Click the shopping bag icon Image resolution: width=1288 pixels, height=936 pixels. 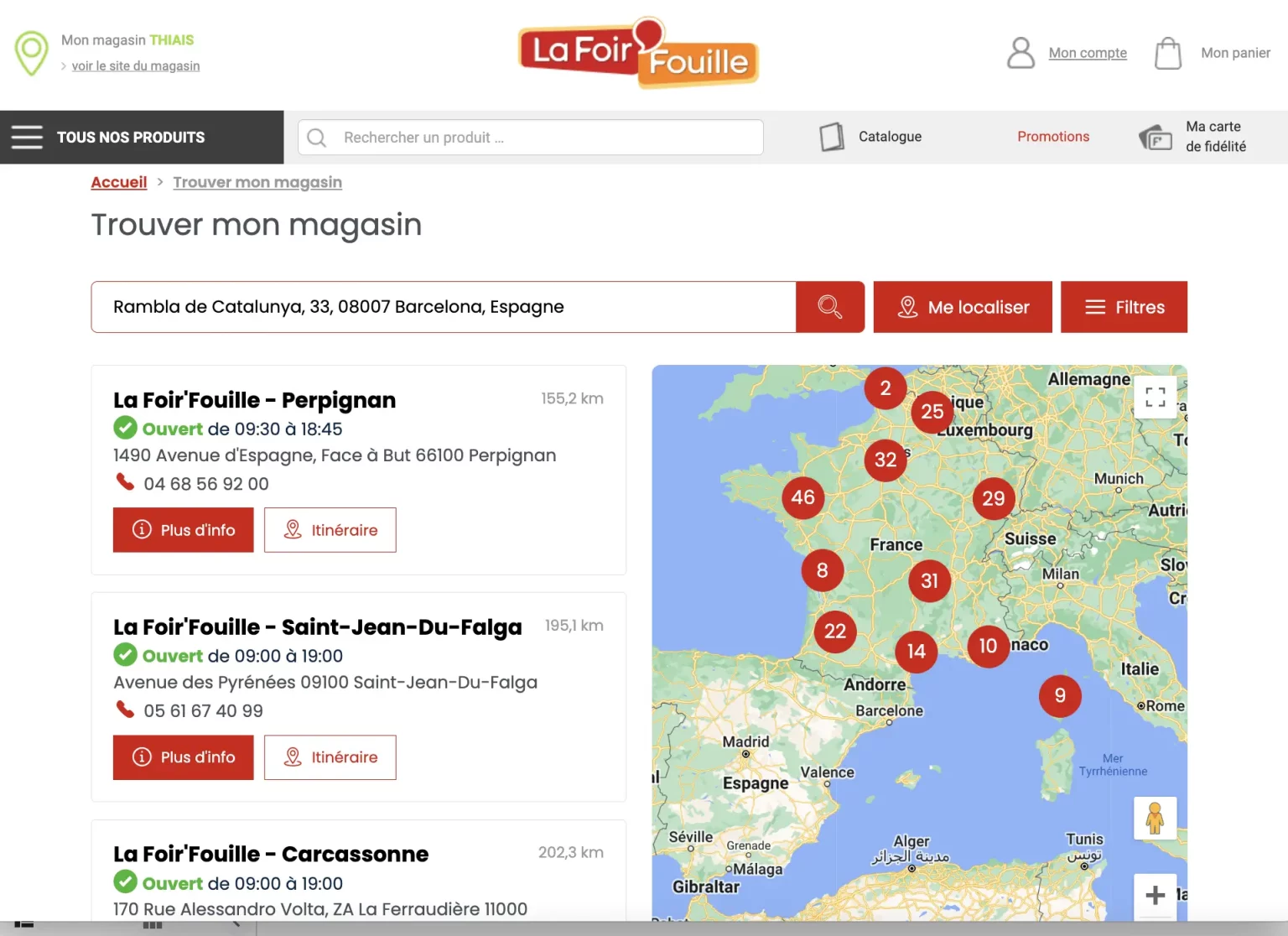1168,53
